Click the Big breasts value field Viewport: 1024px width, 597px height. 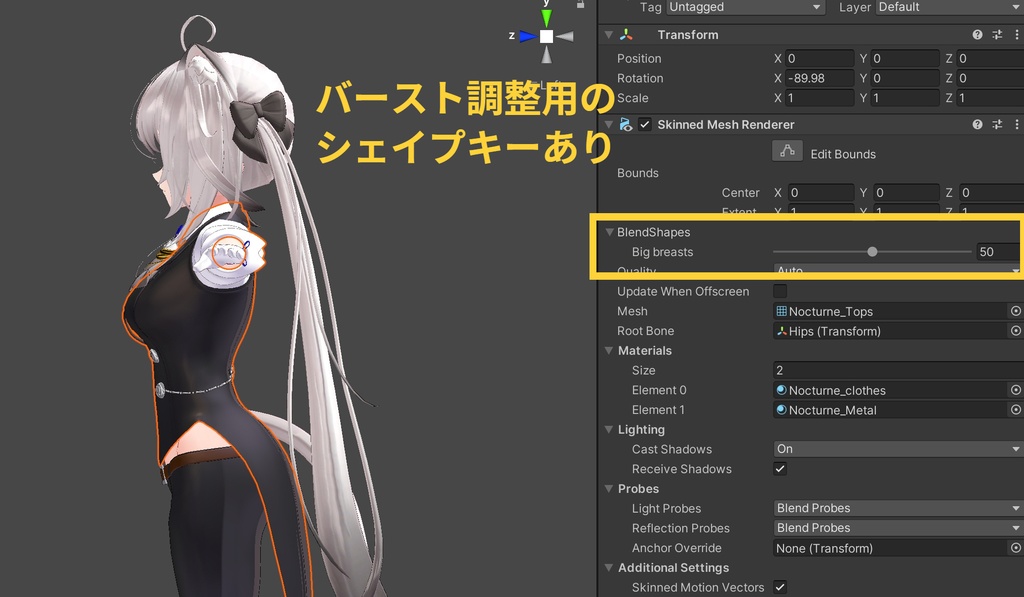(999, 251)
